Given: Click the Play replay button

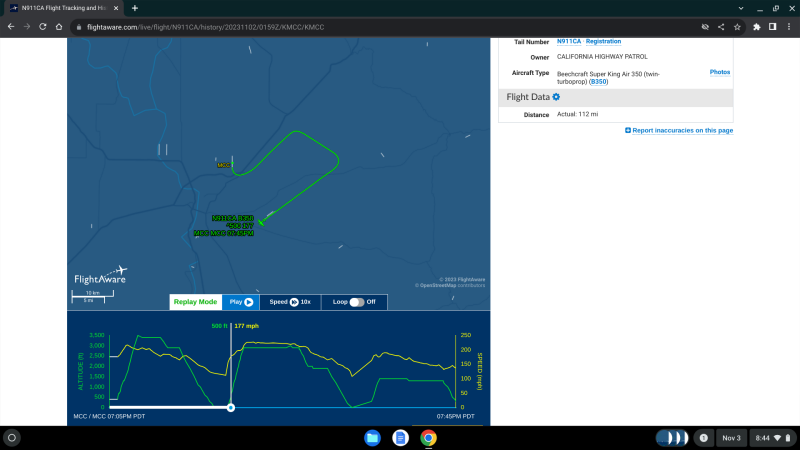Looking at the screenshot, I should tap(241, 302).
